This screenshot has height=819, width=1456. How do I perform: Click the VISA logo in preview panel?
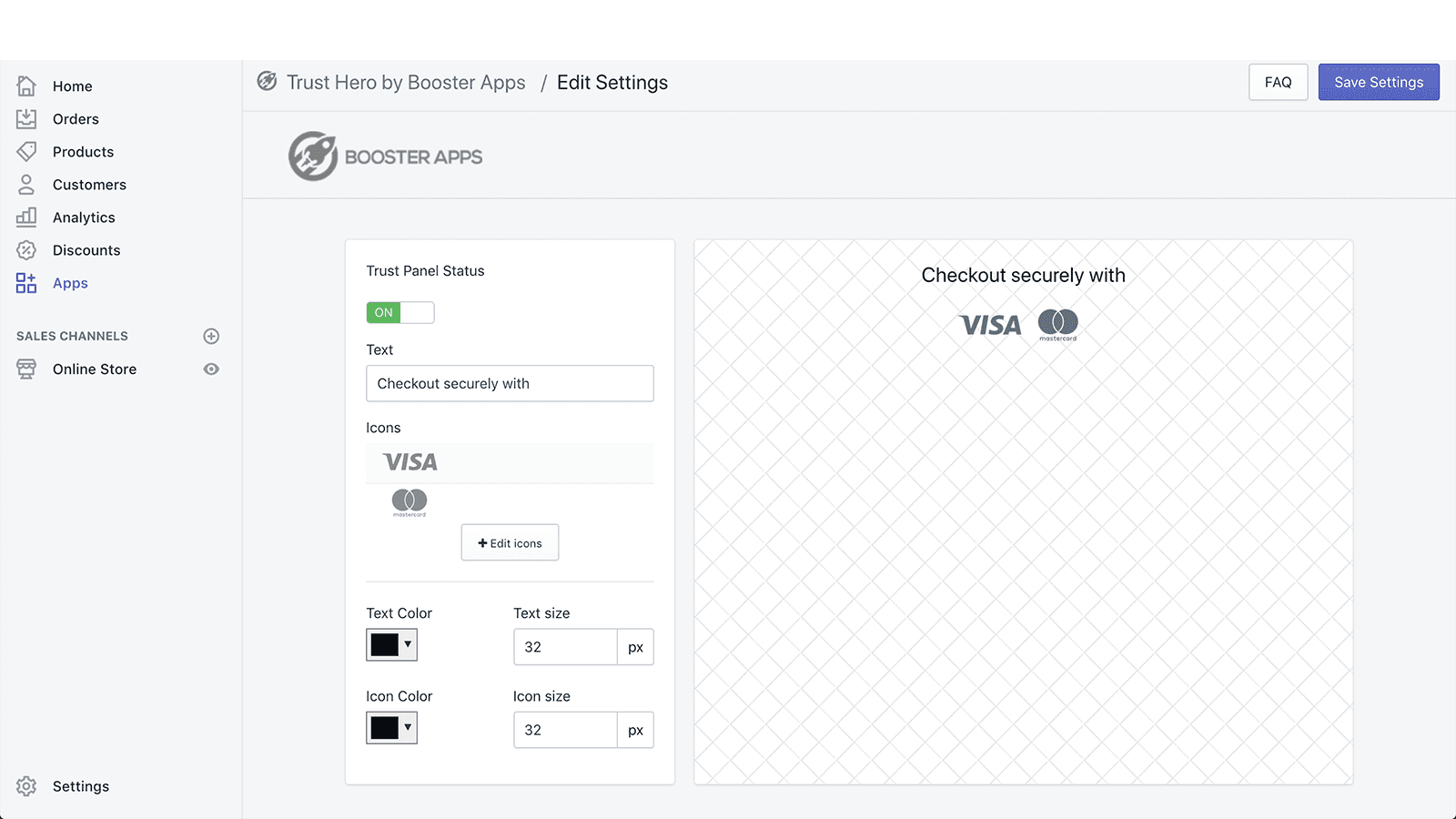tap(990, 325)
